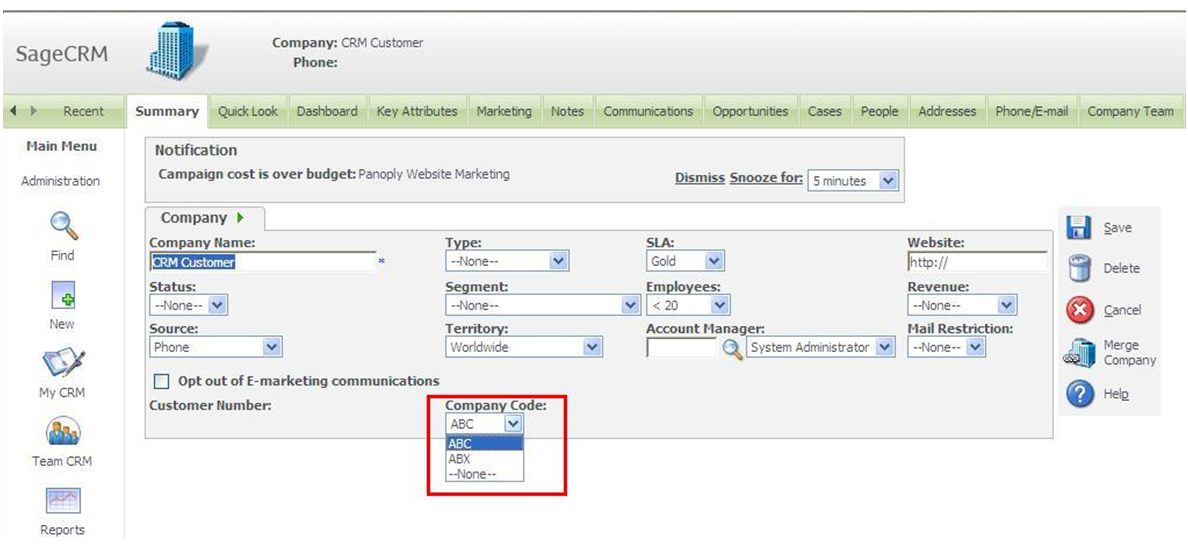
Task: Click the Reports icon in sidebar
Action: [62, 501]
